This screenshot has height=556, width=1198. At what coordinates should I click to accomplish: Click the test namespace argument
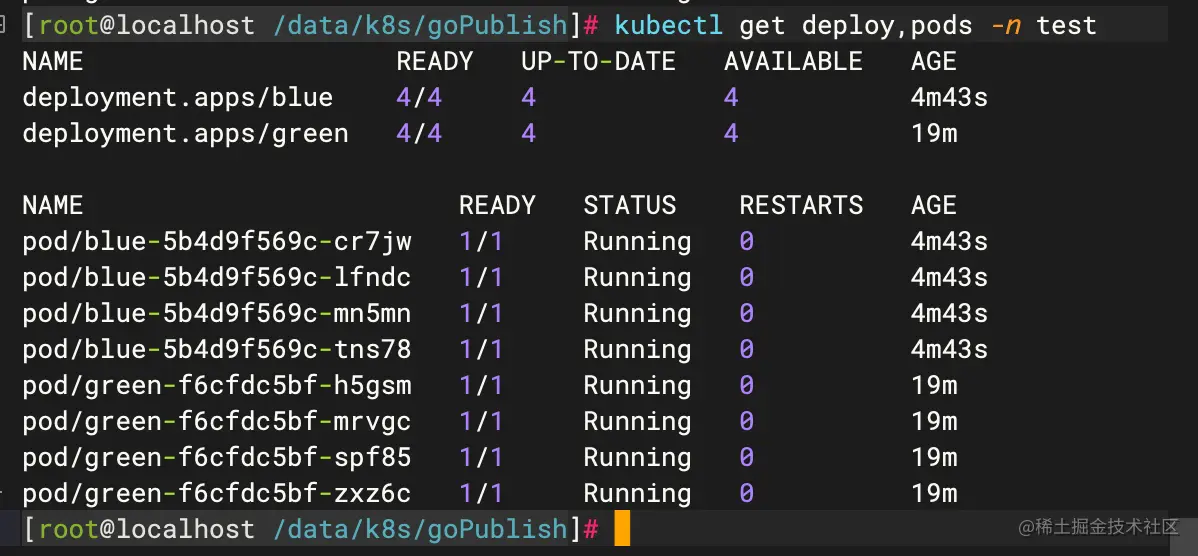click(x=1066, y=25)
